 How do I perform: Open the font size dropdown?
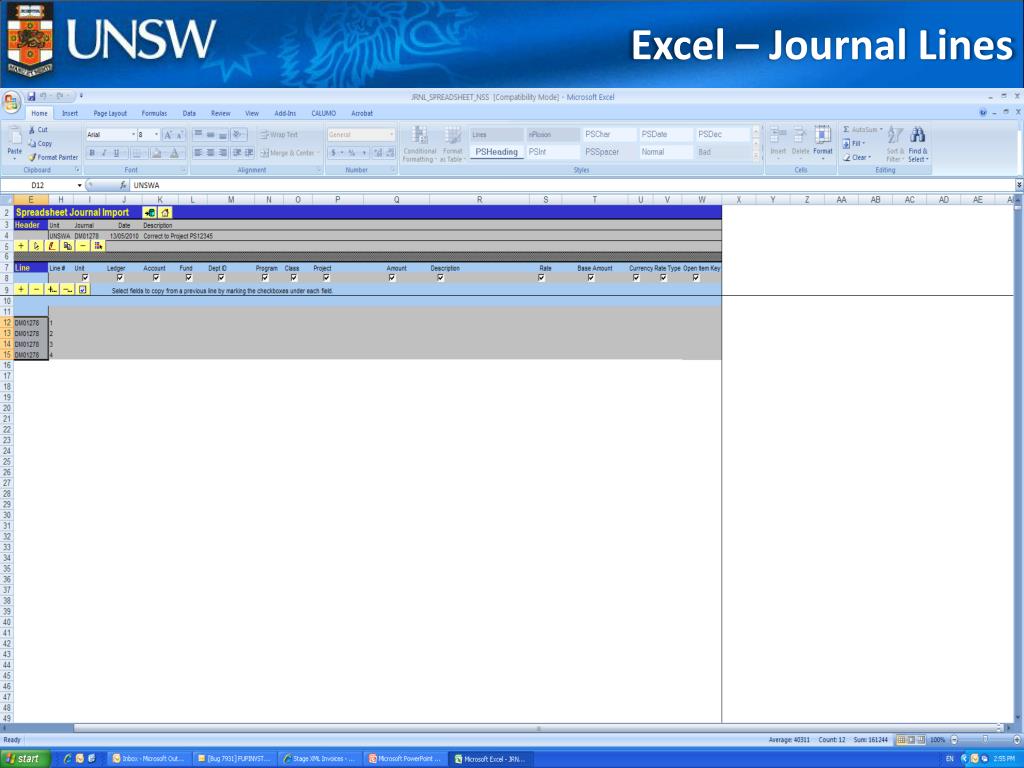(x=156, y=135)
